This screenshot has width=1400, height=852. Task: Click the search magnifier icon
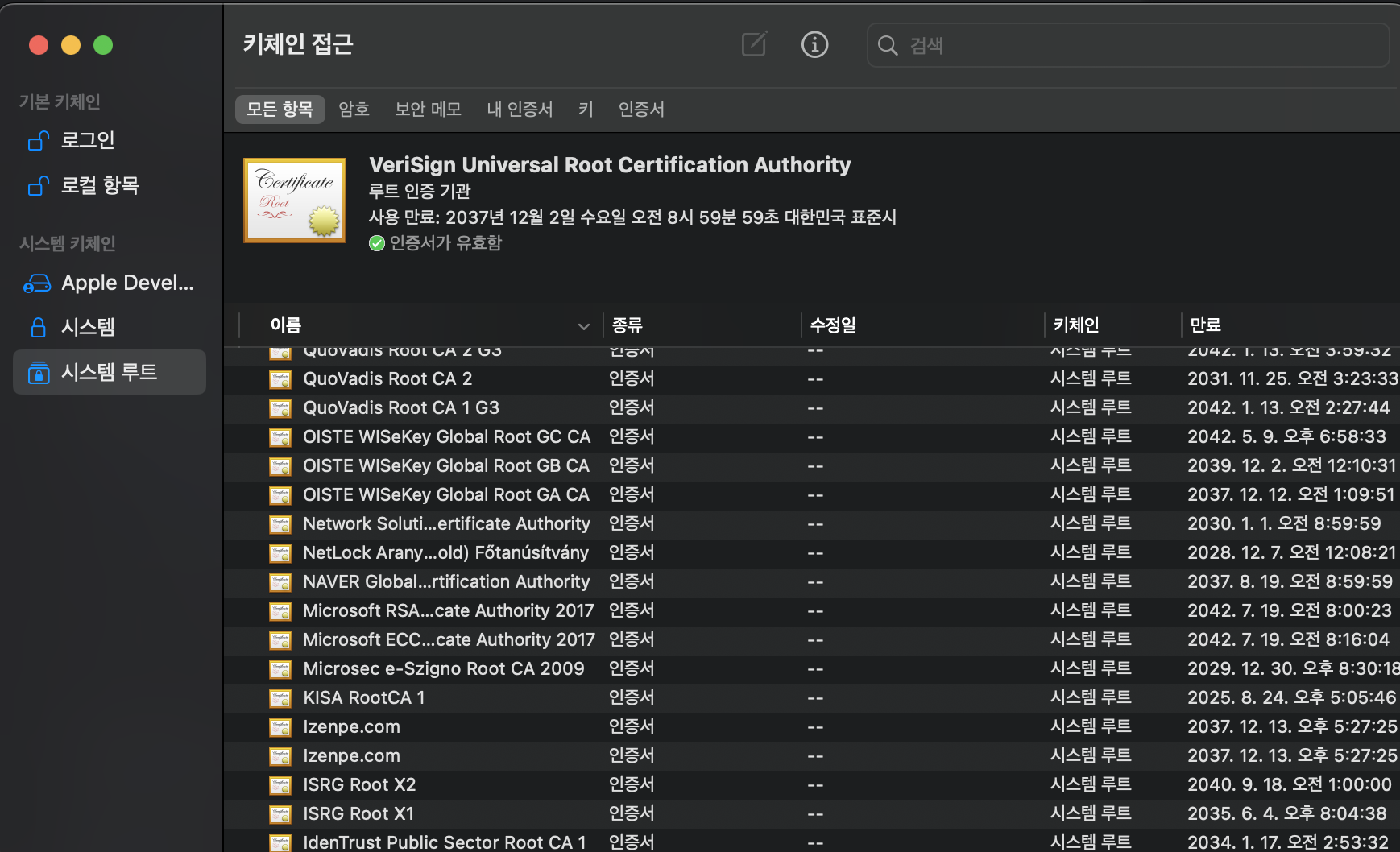click(x=888, y=45)
